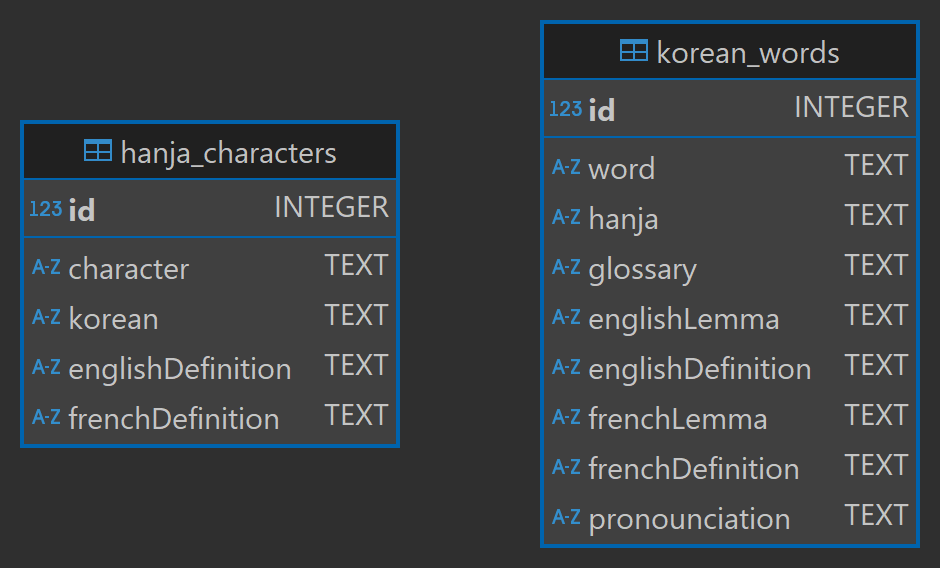Image resolution: width=940 pixels, height=568 pixels.
Task: Select the korean_words table title
Action: click(748, 53)
